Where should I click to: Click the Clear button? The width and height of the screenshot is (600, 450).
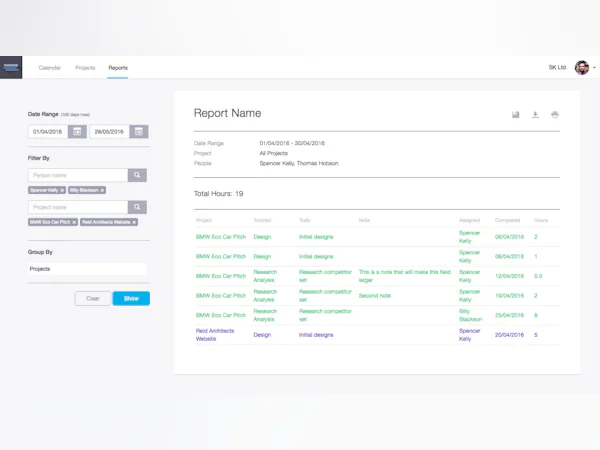tap(93, 298)
